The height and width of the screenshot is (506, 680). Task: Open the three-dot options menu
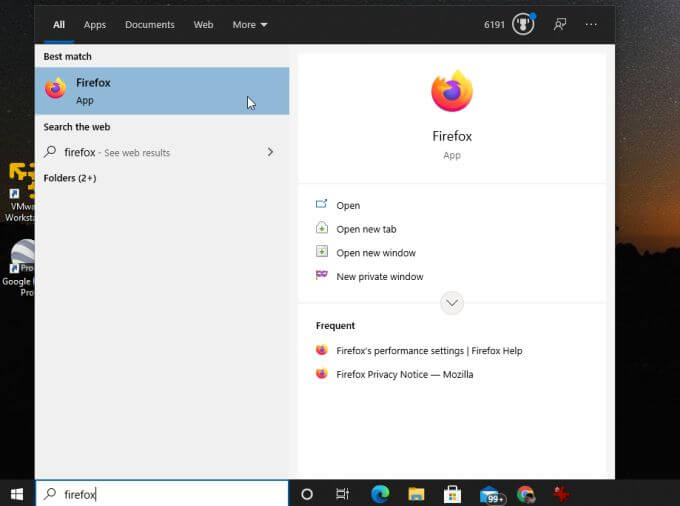coord(591,25)
